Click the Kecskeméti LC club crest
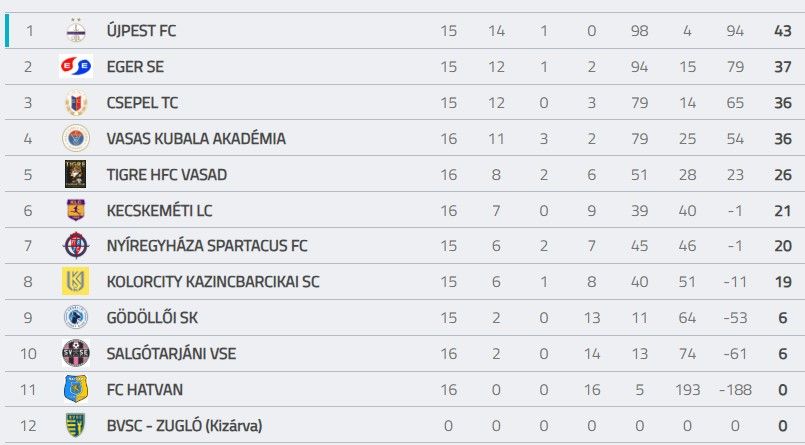The width and height of the screenshot is (805, 445). (76, 210)
